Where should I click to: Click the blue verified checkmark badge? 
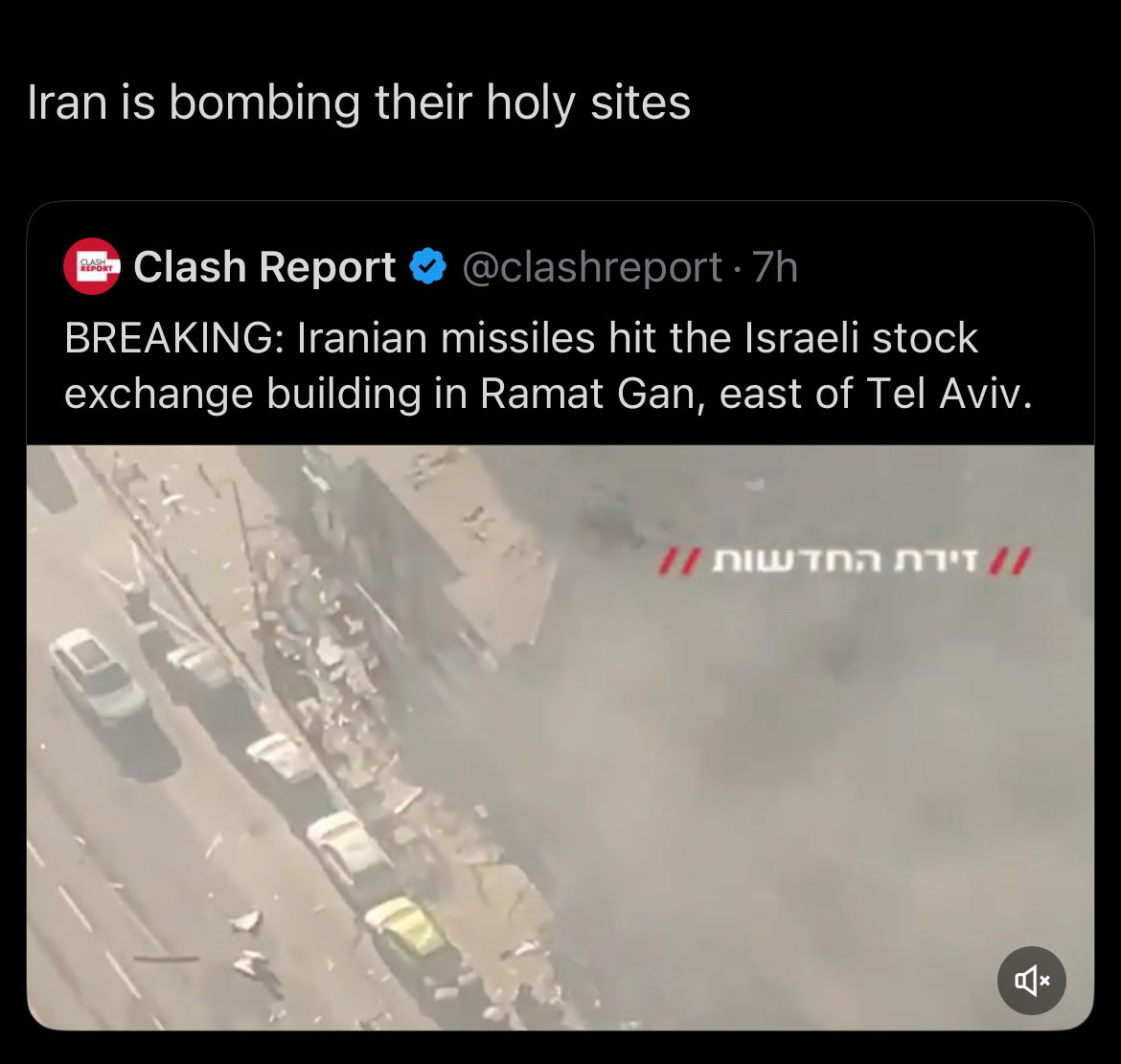coord(427,266)
